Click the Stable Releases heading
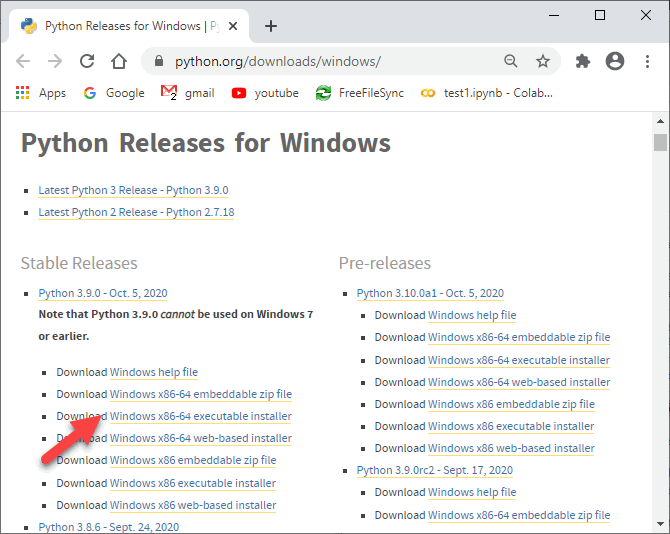Screen dimensions: 670x534 pos(79,263)
